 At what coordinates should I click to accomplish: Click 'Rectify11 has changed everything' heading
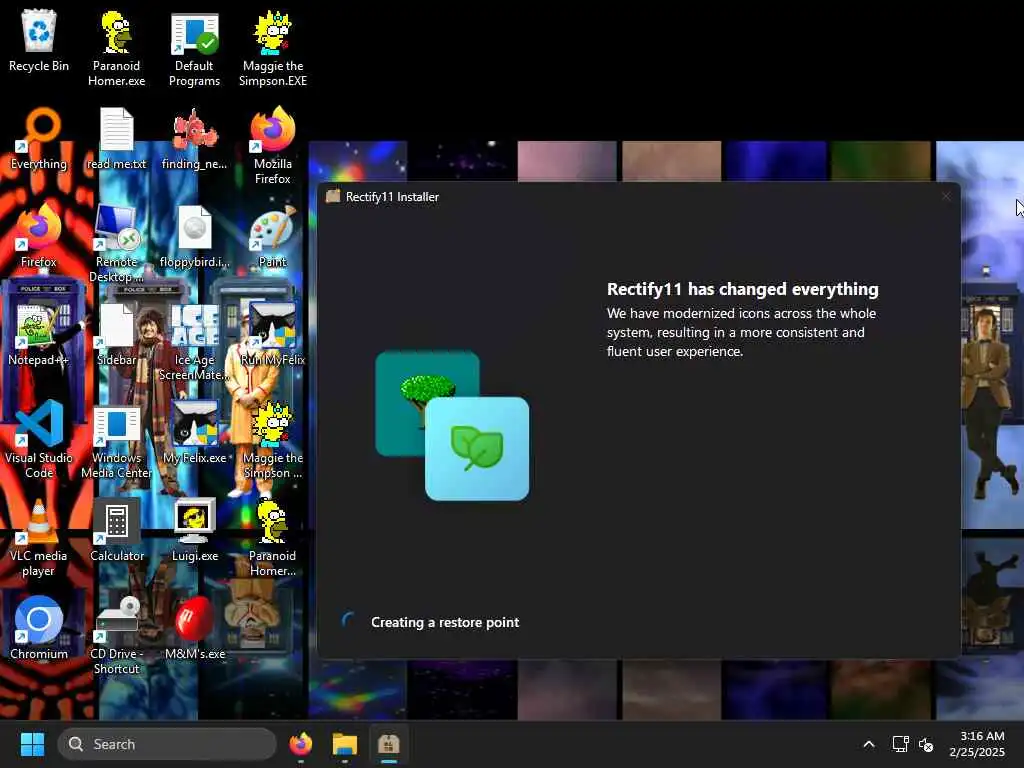743,289
